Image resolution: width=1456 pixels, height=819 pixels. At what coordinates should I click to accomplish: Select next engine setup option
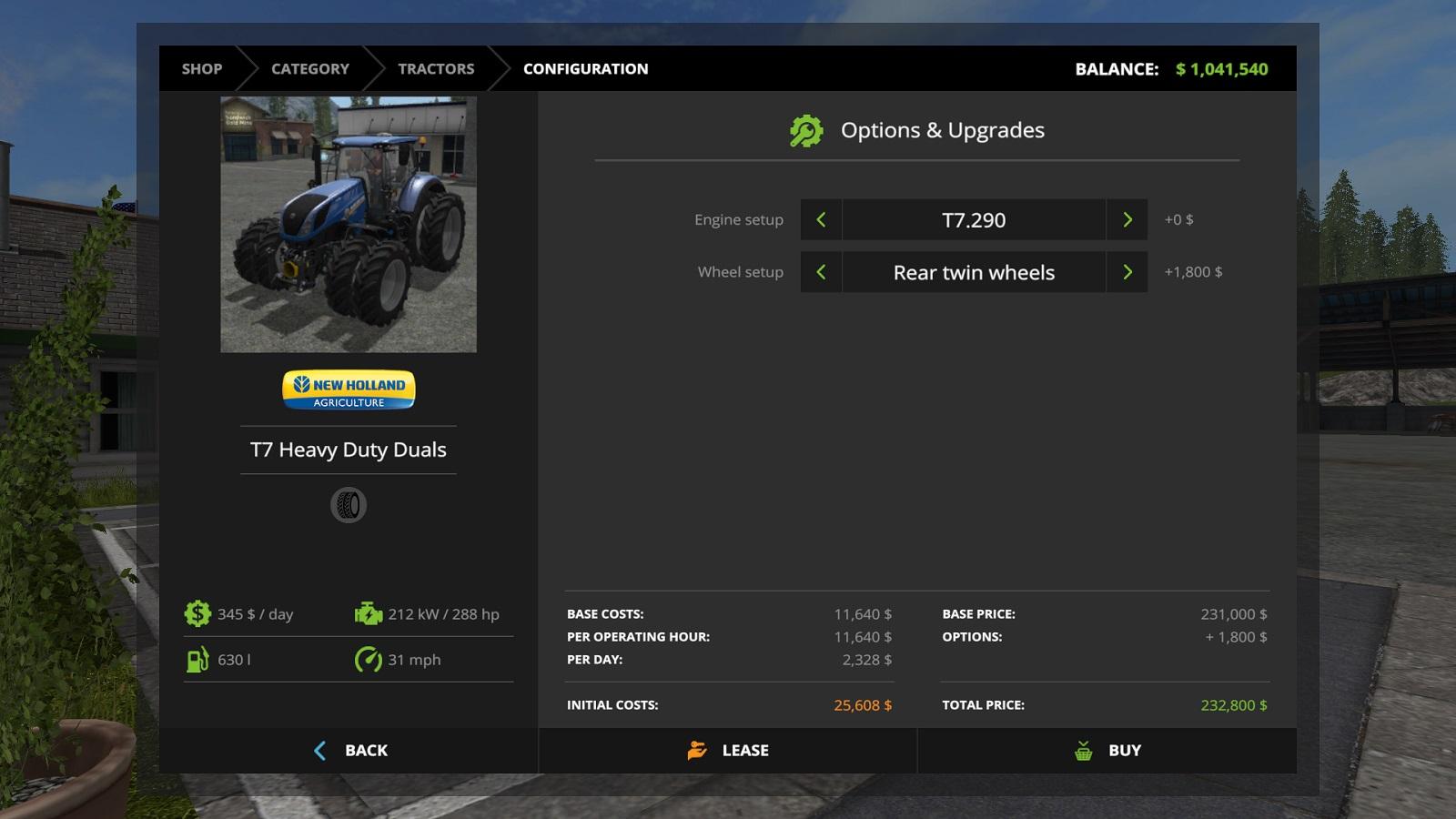click(x=1127, y=220)
